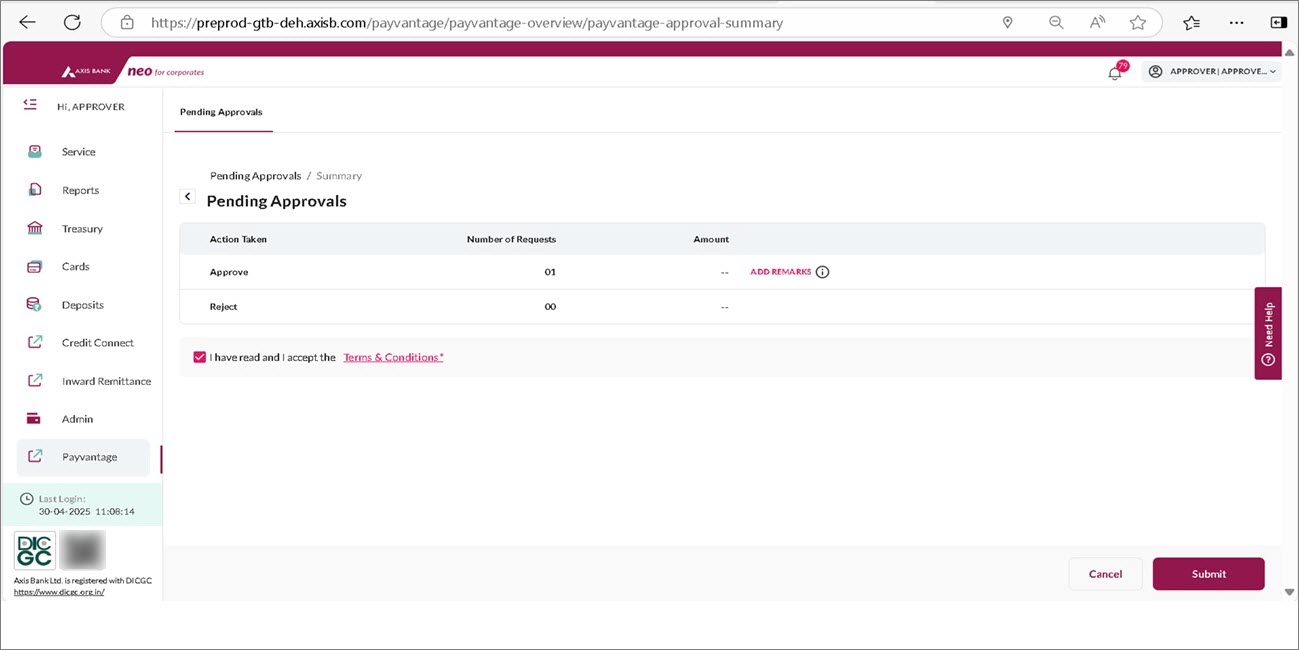This screenshot has height=650, width=1299.
Task: Click the Action Taken column header
Action: pyautogui.click(x=238, y=239)
